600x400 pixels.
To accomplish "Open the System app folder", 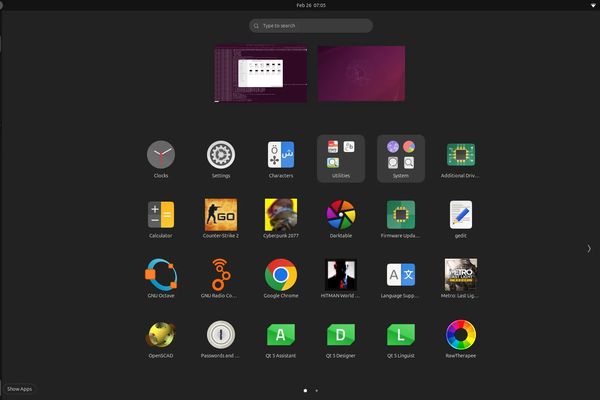I will (401, 158).
